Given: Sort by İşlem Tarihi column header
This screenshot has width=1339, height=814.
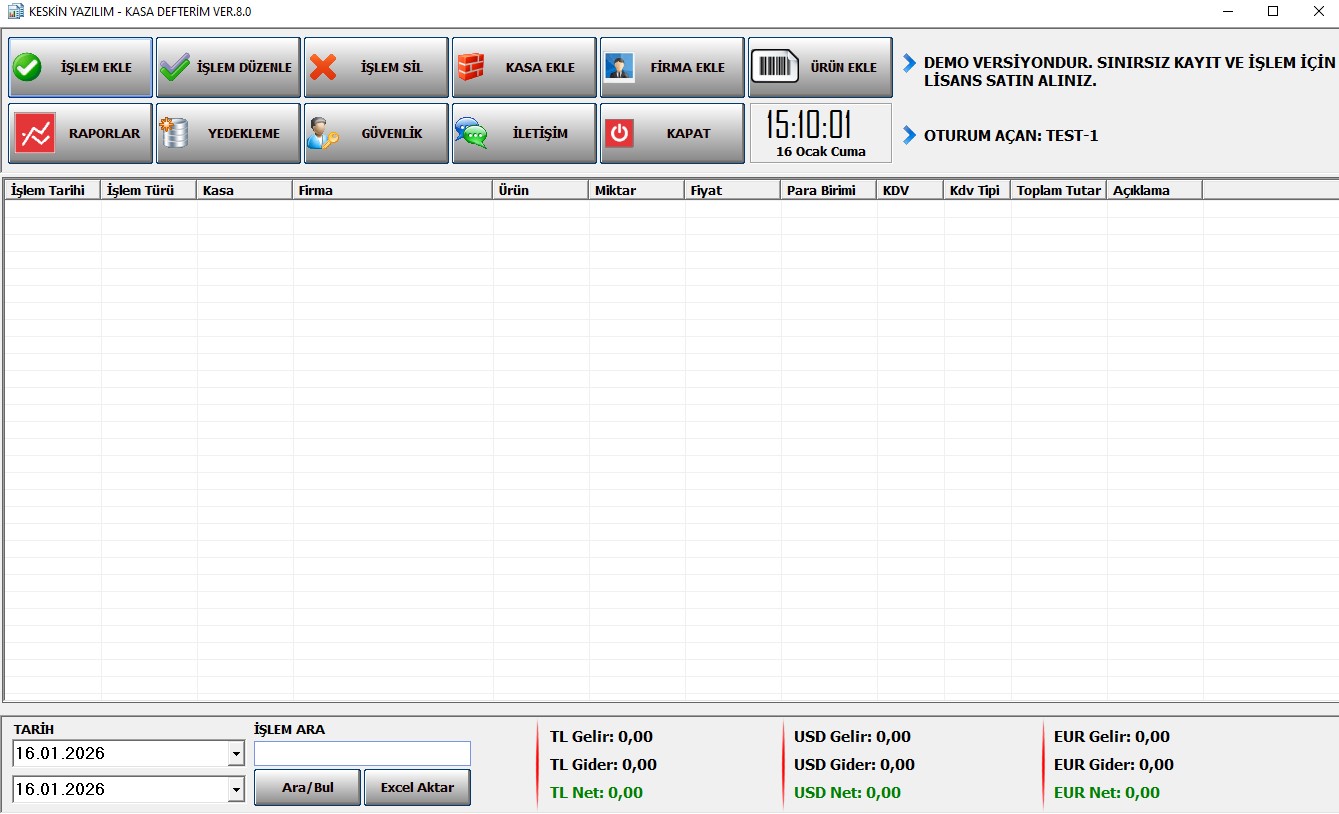Looking at the screenshot, I should (x=52, y=190).
